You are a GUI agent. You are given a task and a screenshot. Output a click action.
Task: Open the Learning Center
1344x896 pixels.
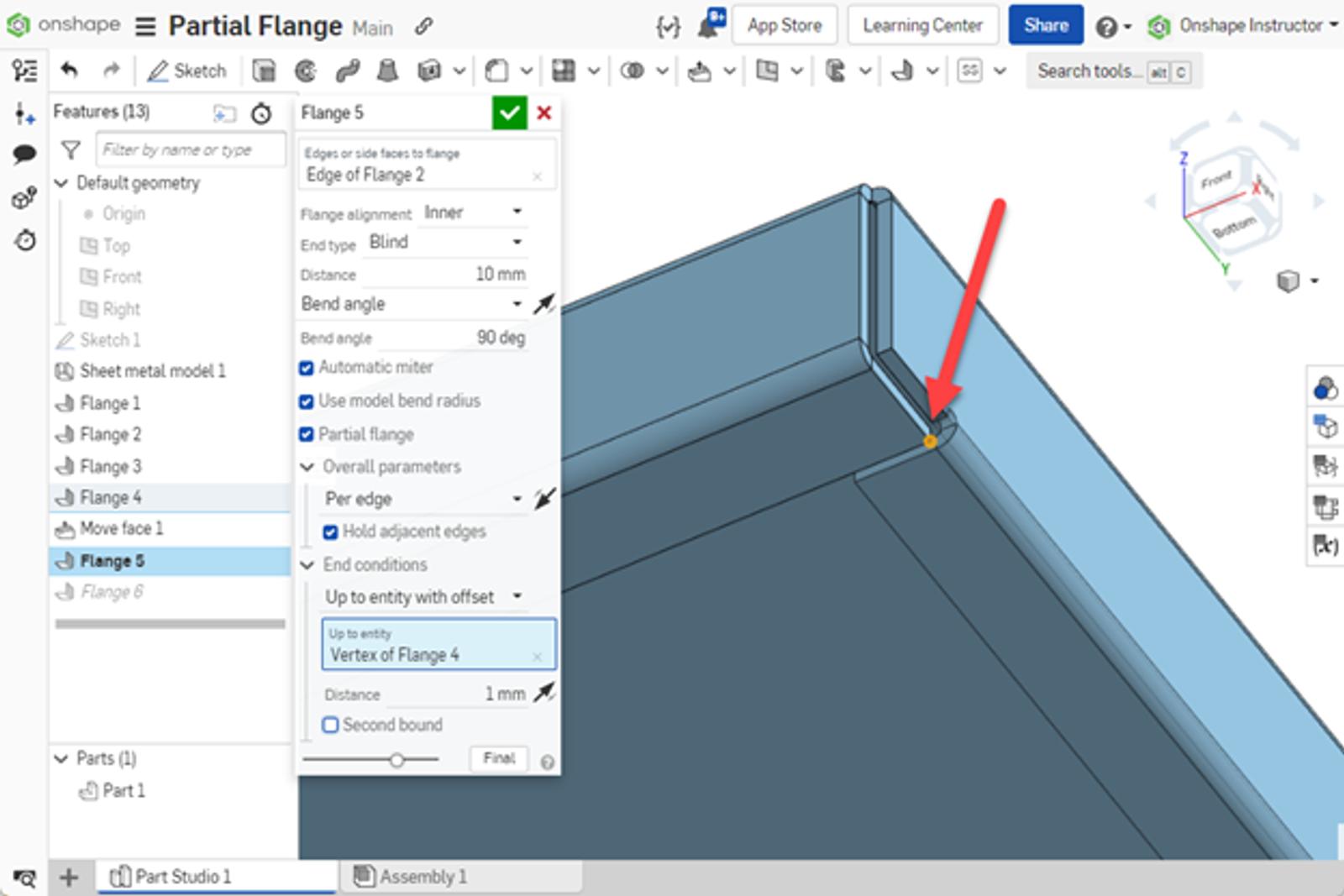coord(922,25)
